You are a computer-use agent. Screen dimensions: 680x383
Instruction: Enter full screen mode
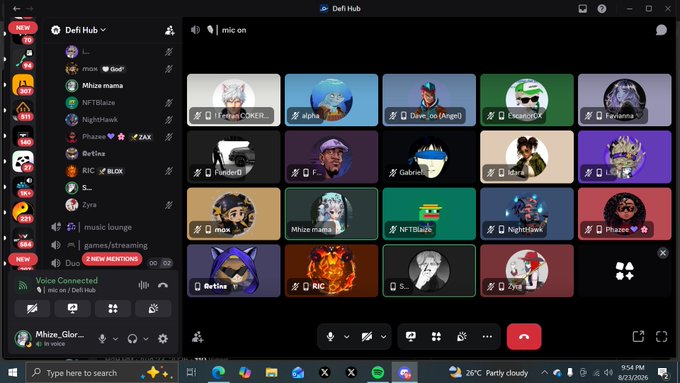(x=661, y=337)
